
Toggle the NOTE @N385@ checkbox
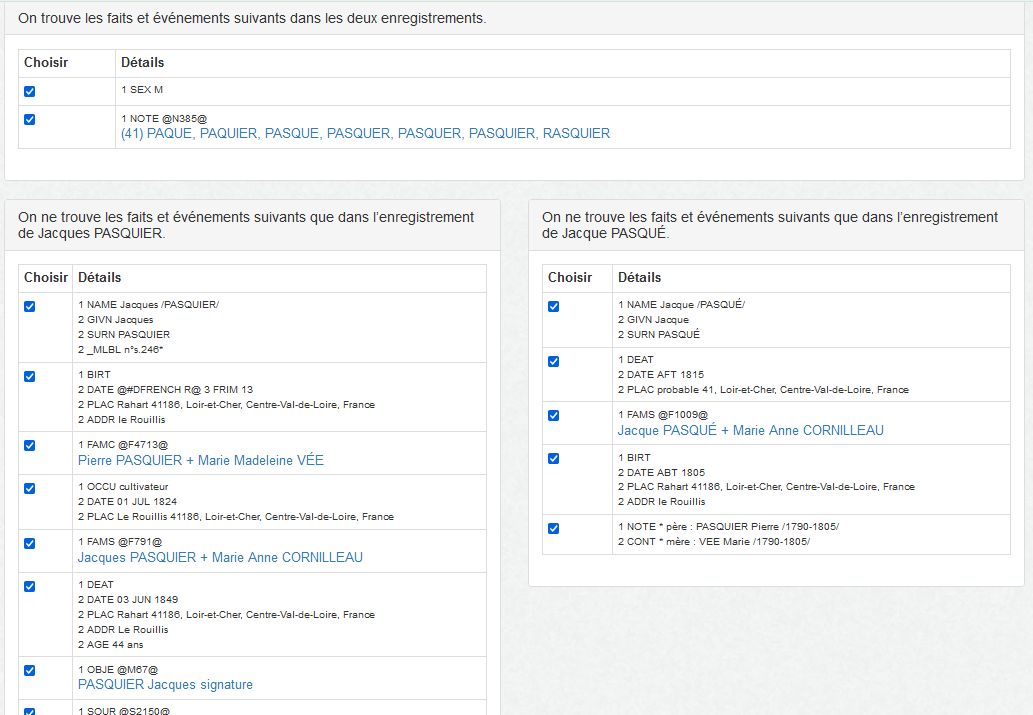pyautogui.click(x=29, y=119)
